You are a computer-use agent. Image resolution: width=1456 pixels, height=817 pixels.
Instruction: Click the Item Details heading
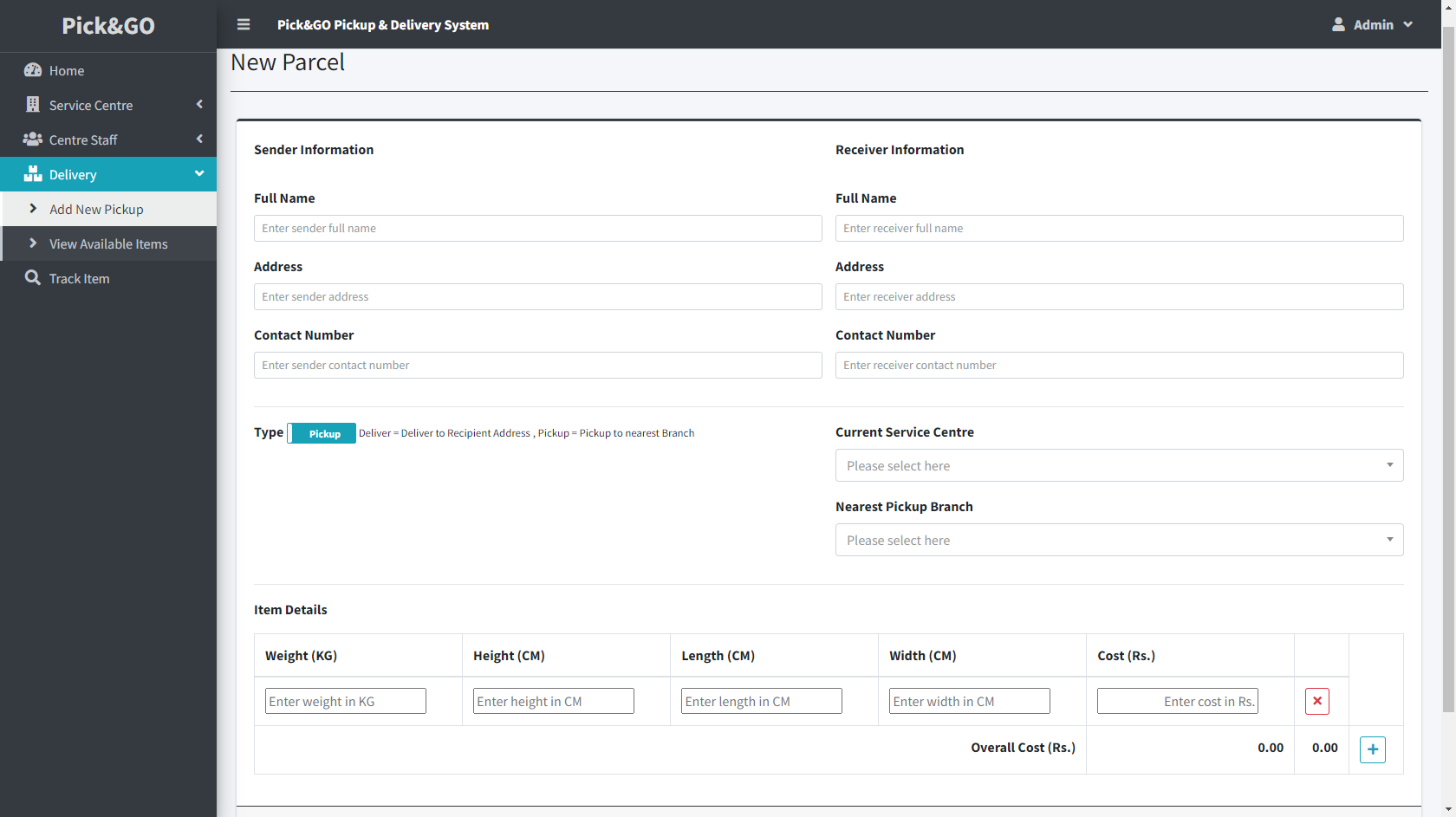290,610
